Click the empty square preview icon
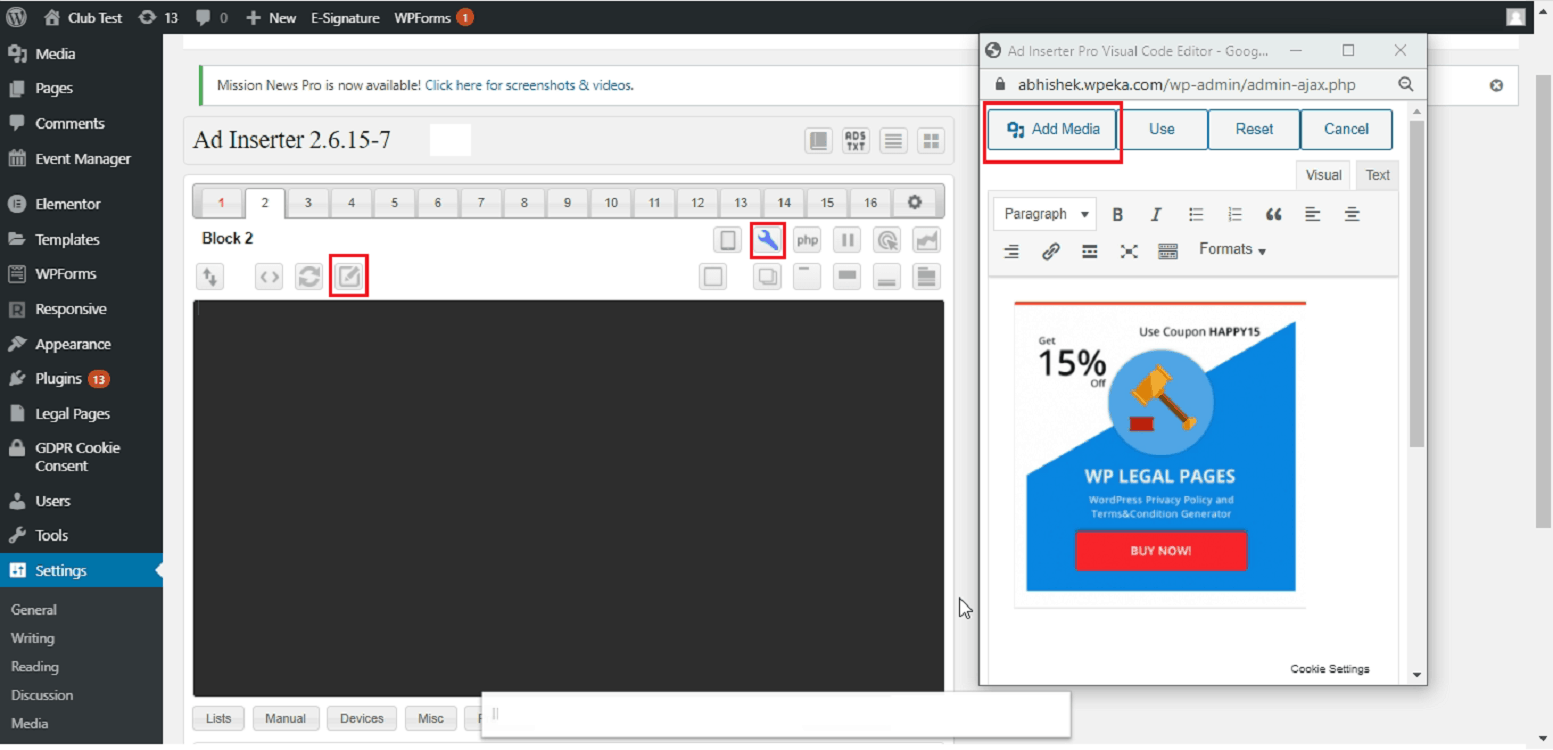The image size is (1553, 750). (713, 277)
